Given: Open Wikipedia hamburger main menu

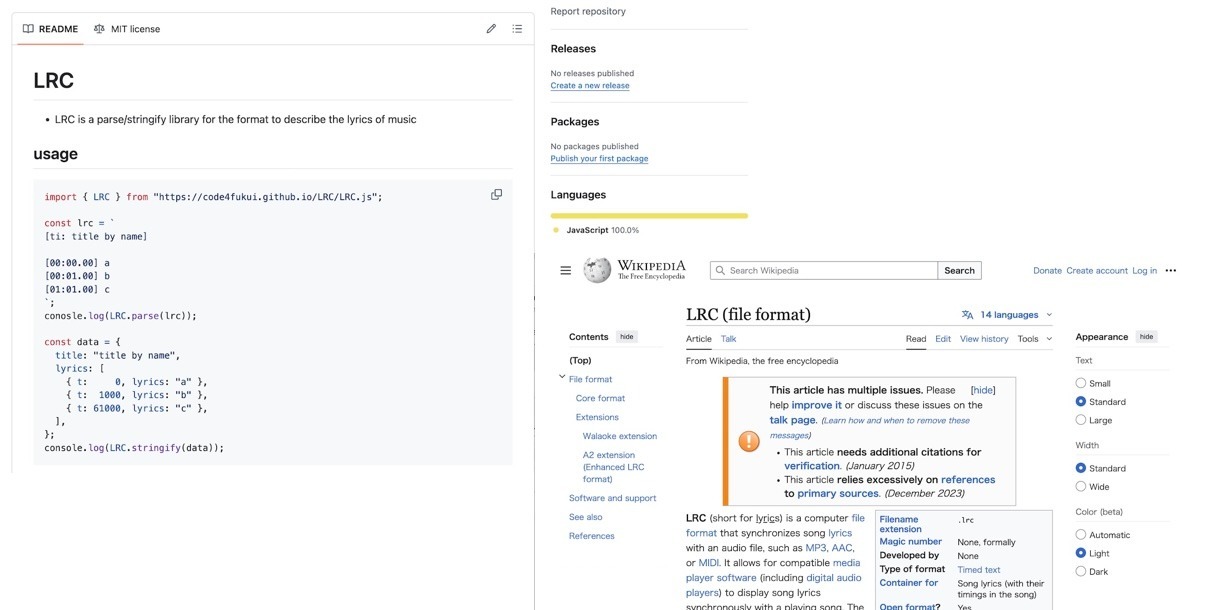Looking at the screenshot, I should click(x=566, y=270).
